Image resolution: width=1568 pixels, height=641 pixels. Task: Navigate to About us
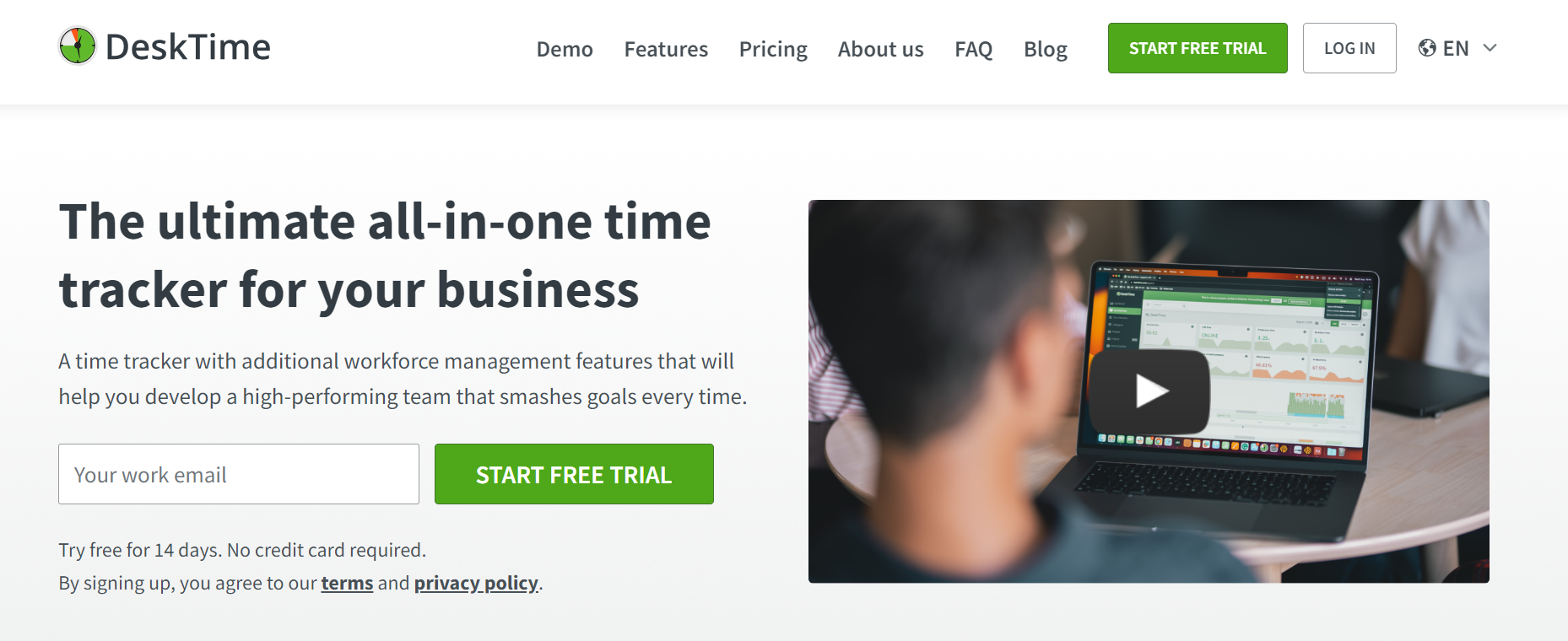click(880, 49)
